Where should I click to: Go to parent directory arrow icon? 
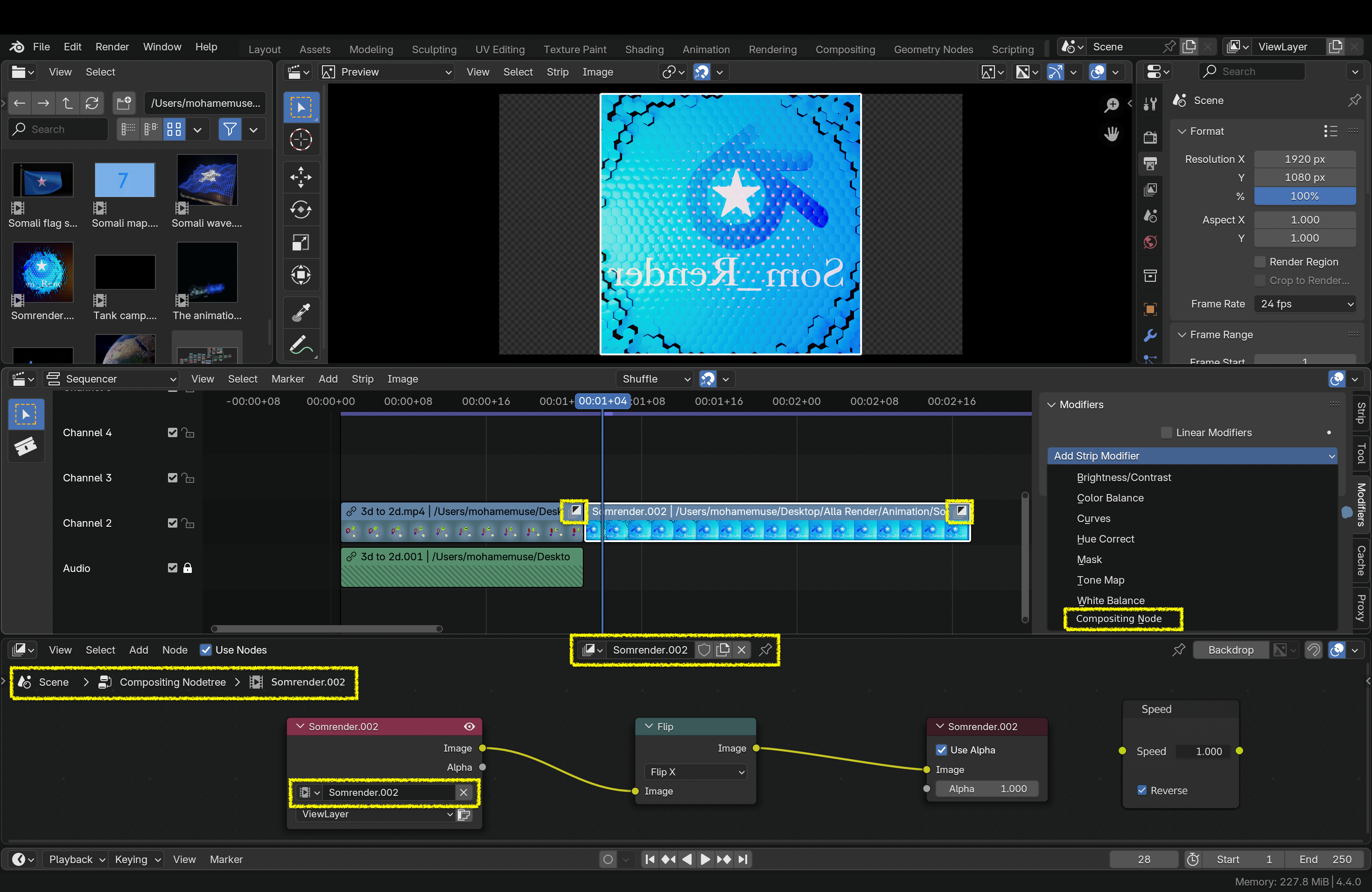(68, 103)
